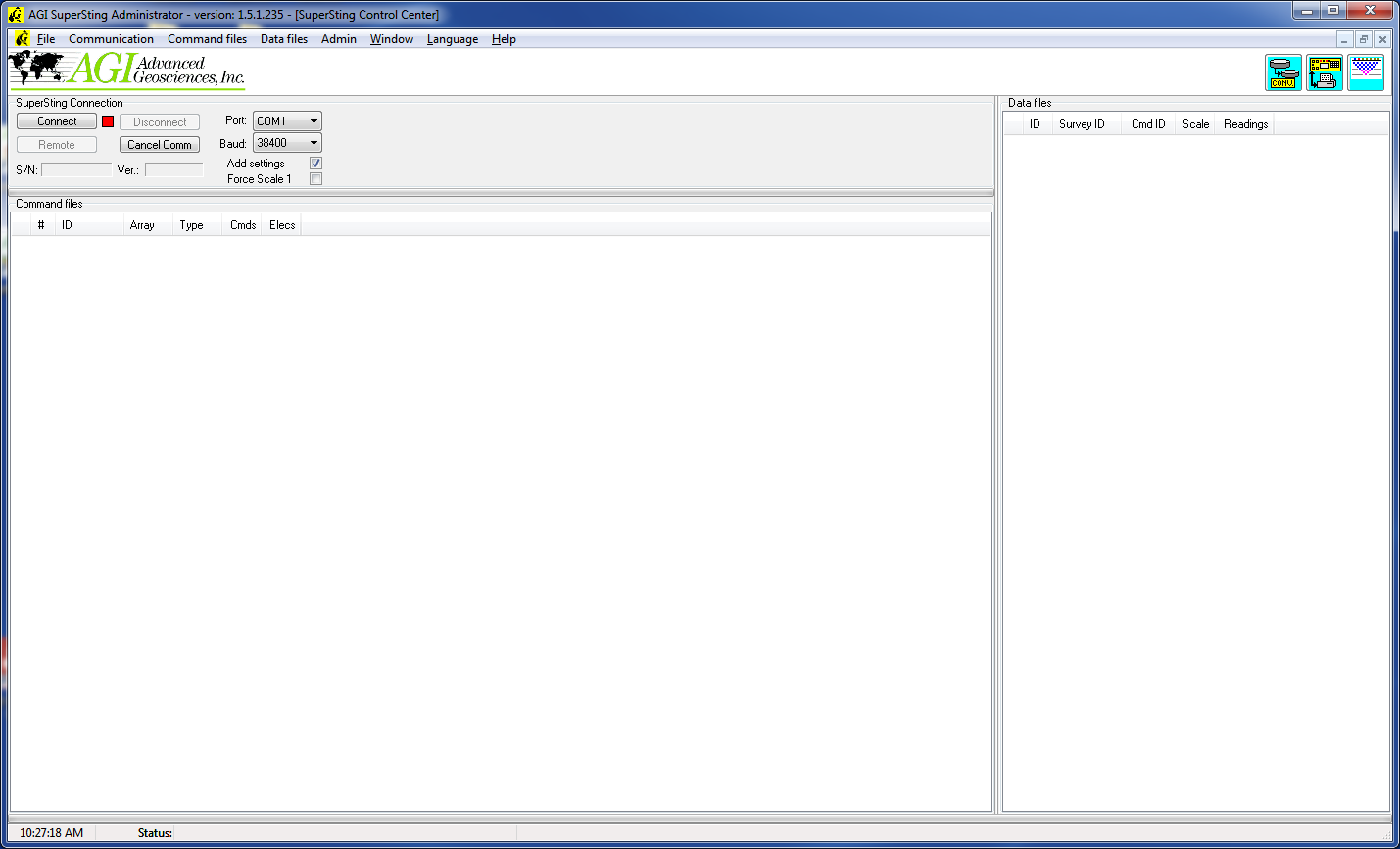
Task: Open the Command files menu
Action: click(x=207, y=39)
